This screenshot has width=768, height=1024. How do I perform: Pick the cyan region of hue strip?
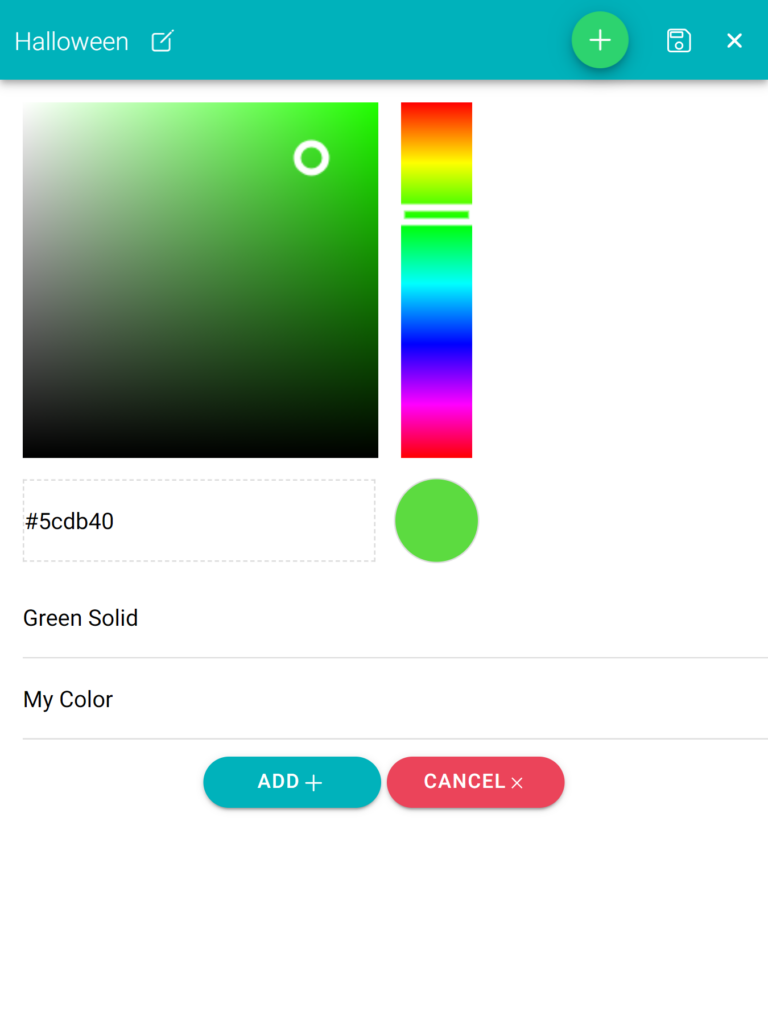[436, 282]
